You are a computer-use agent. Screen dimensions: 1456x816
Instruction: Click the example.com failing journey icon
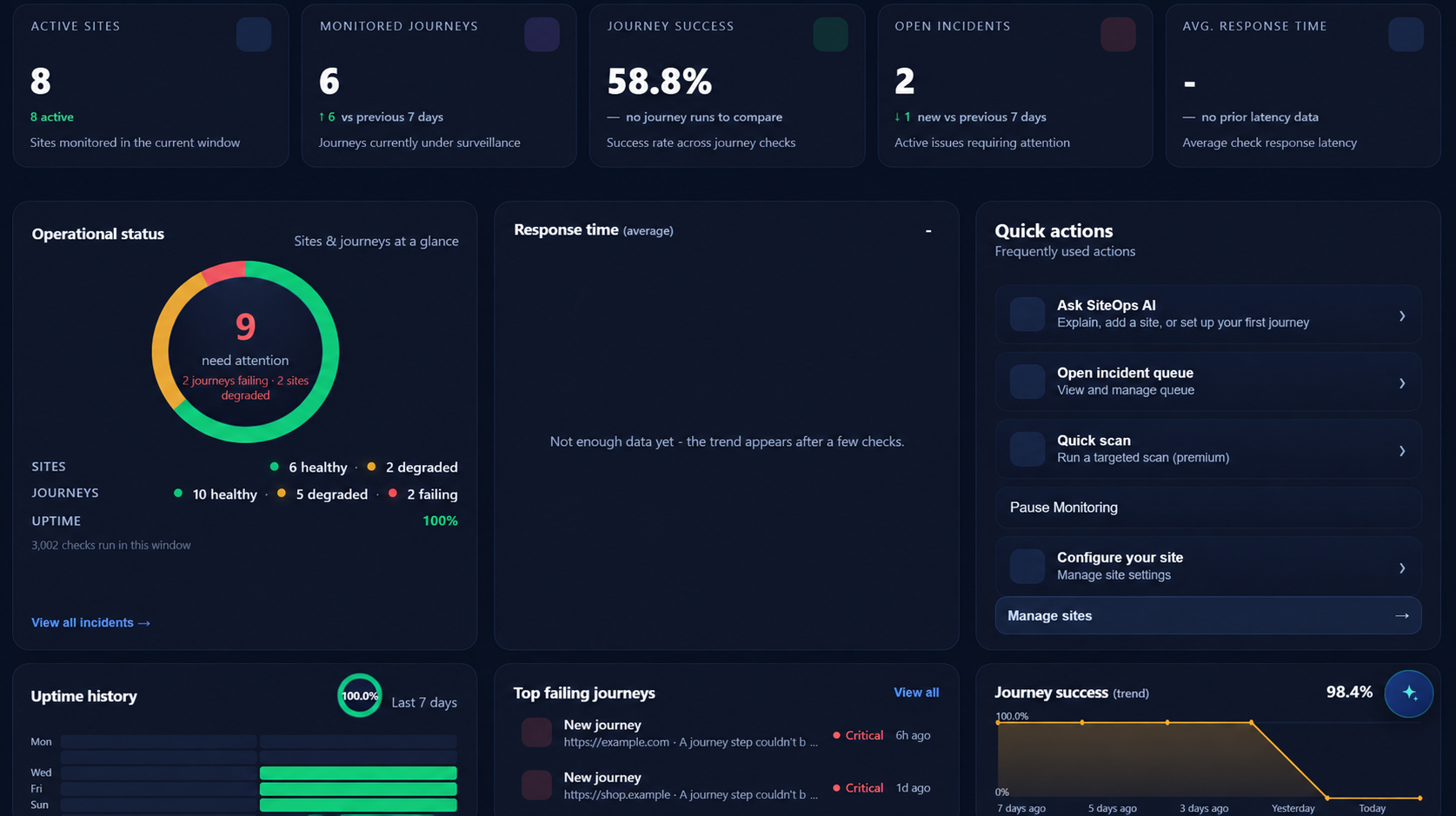536,733
